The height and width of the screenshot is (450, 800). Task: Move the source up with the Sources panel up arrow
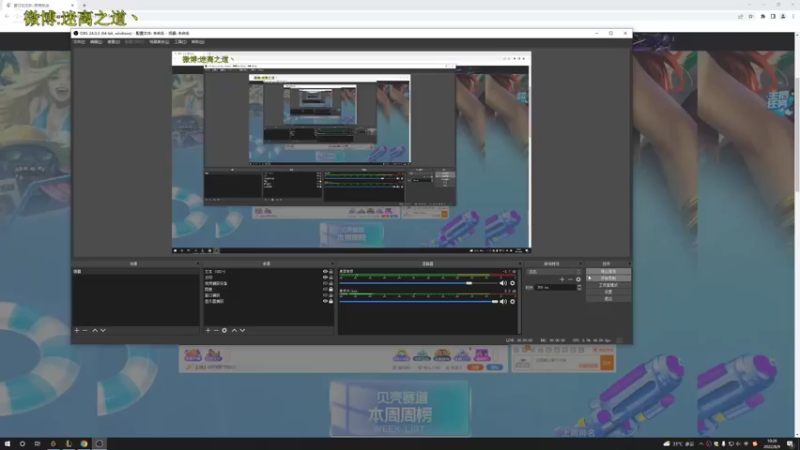pos(234,330)
